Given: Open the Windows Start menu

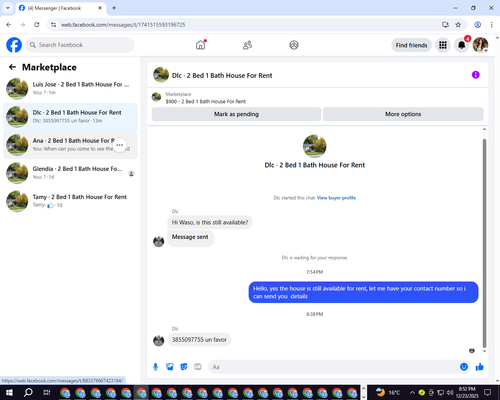Looking at the screenshot, I should click(9, 392).
